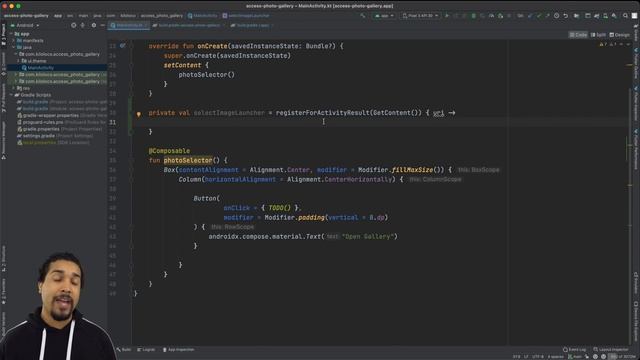Viewport: 640px width, 360px height.
Task: Collapse the app module node
Action: 11,34
